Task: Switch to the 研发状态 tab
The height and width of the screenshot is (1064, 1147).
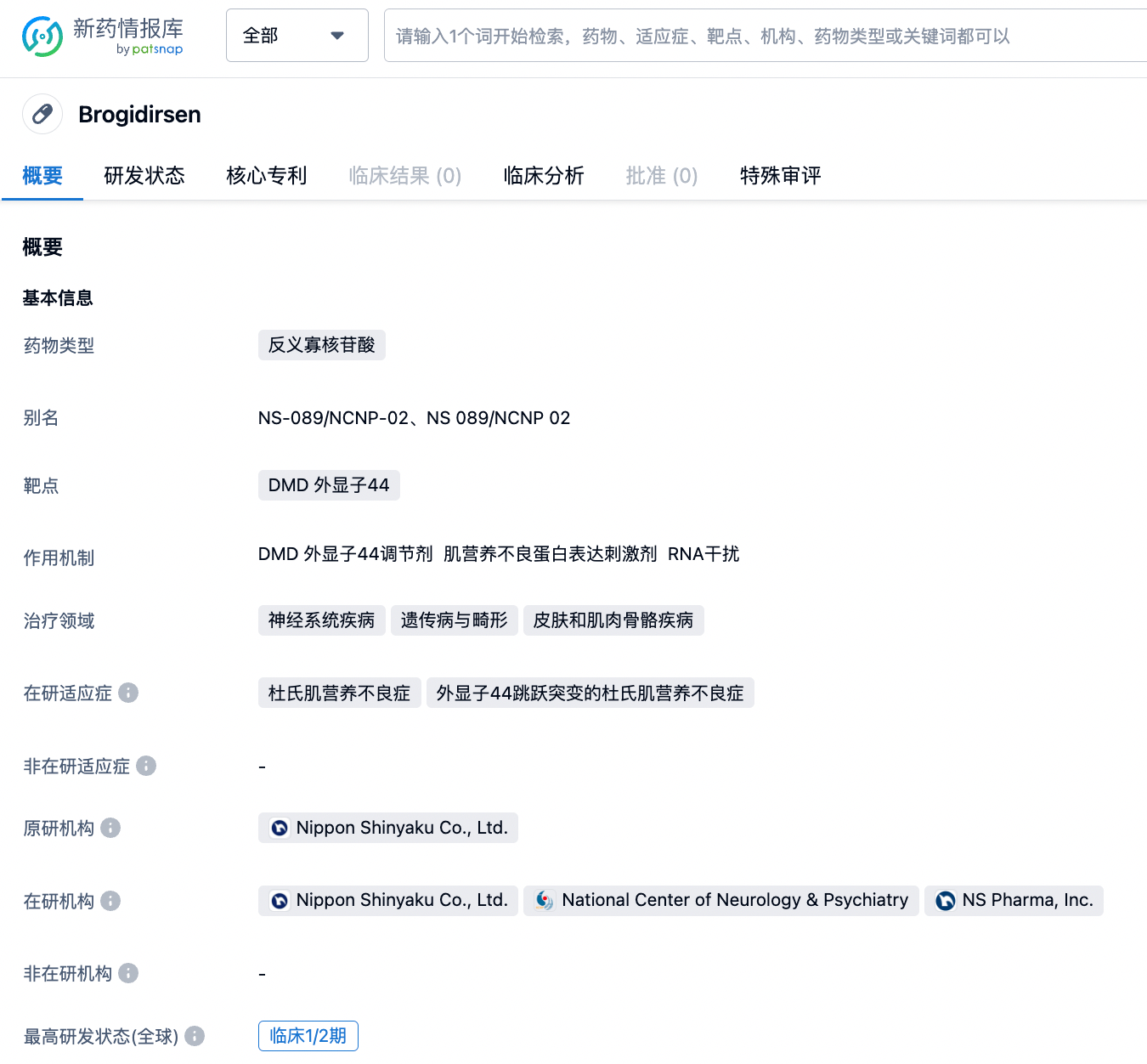Action: click(x=144, y=176)
